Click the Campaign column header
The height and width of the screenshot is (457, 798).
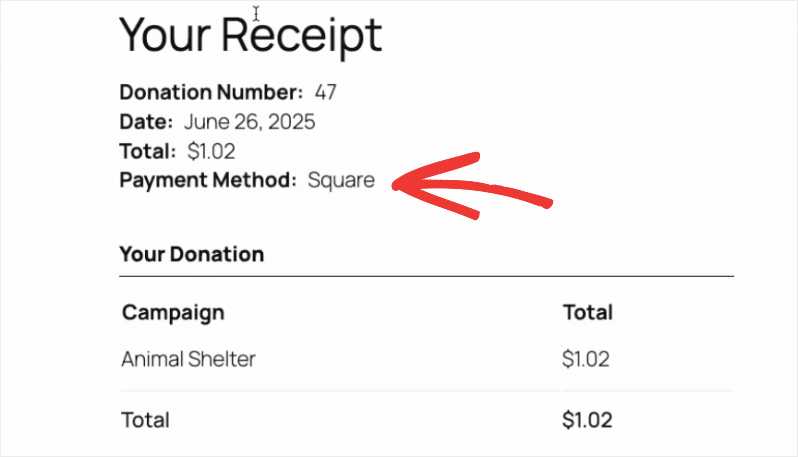tap(173, 313)
